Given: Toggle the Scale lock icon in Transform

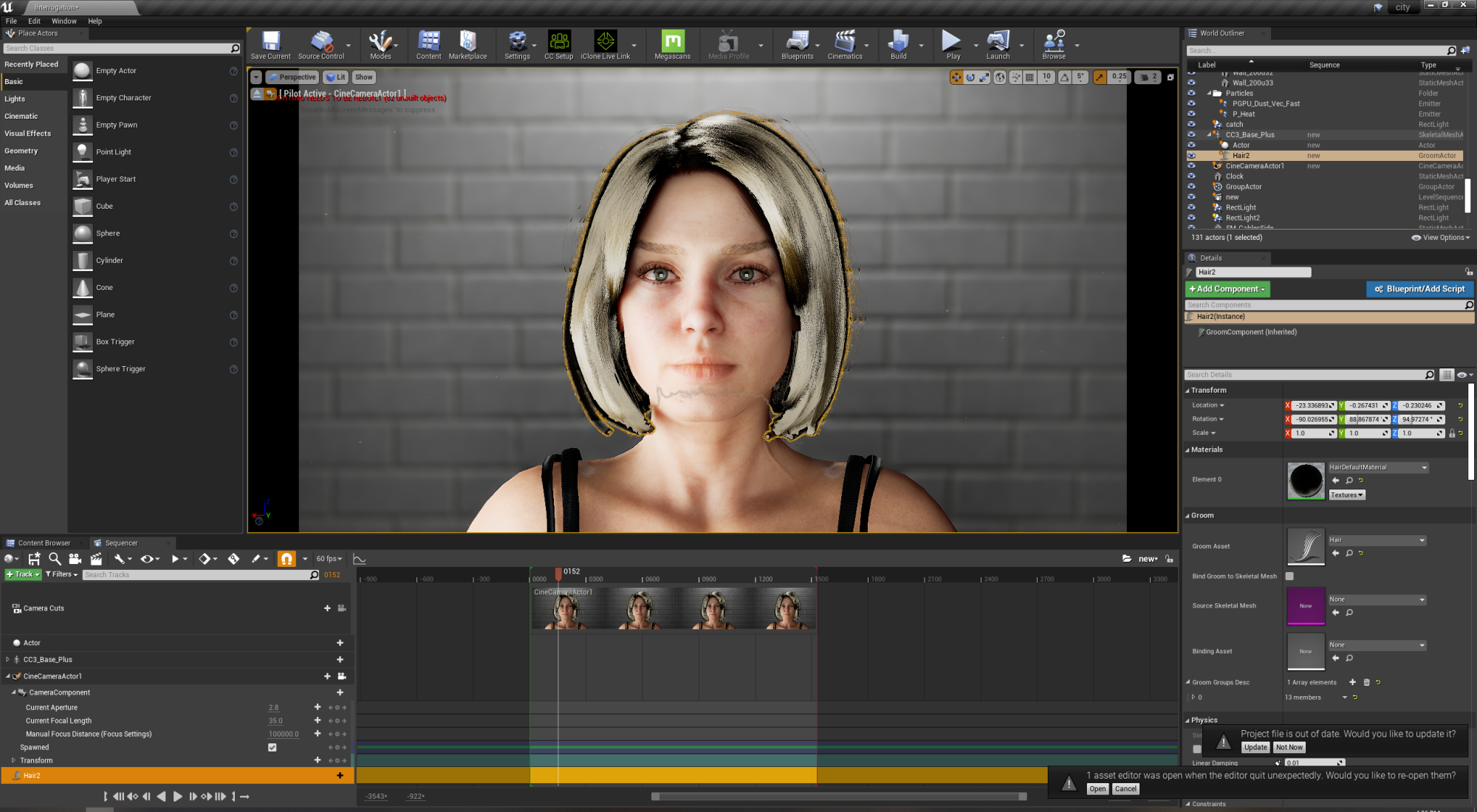Looking at the screenshot, I should tap(1452, 433).
